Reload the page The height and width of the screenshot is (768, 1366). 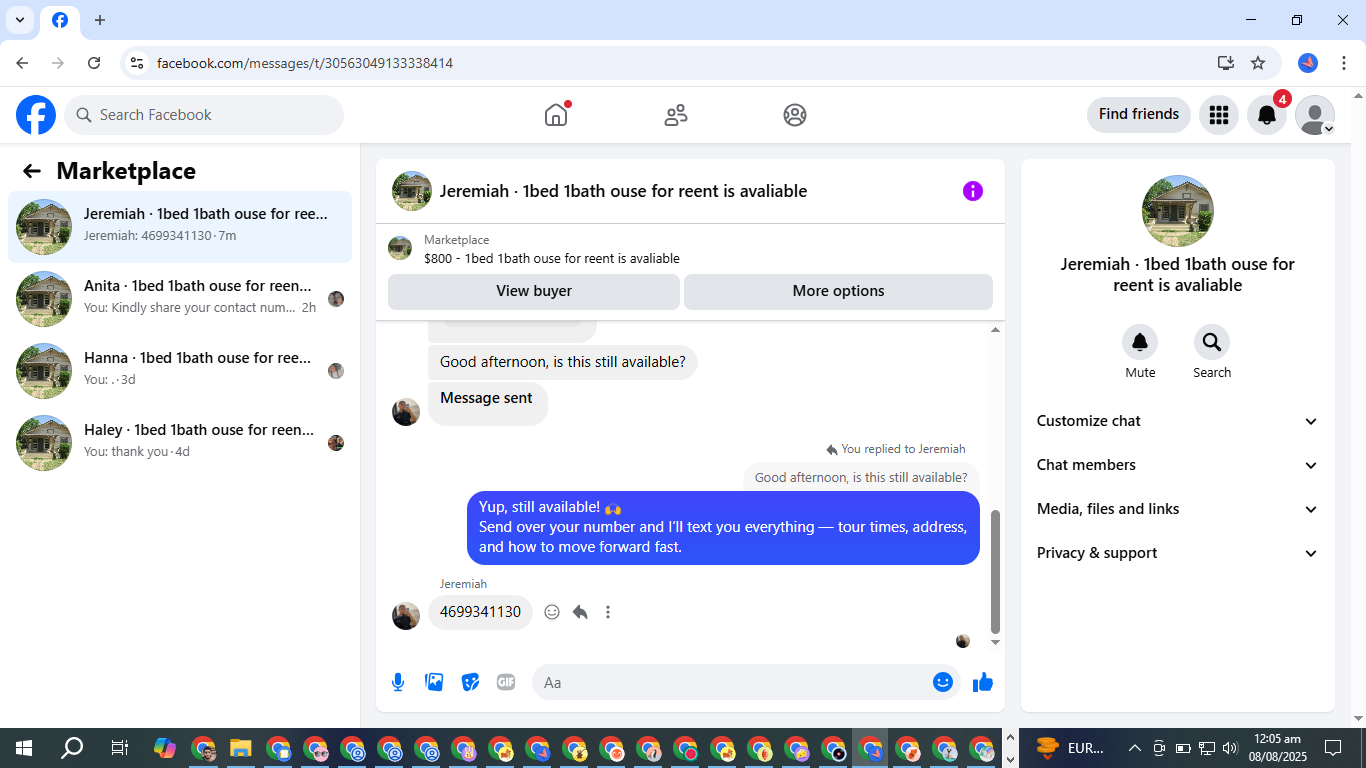click(94, 63)
